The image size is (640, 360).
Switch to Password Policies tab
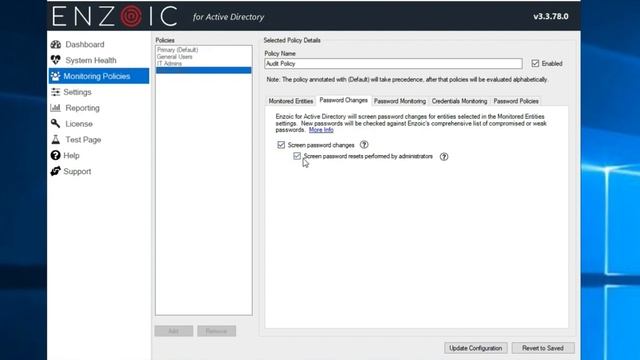516,101
